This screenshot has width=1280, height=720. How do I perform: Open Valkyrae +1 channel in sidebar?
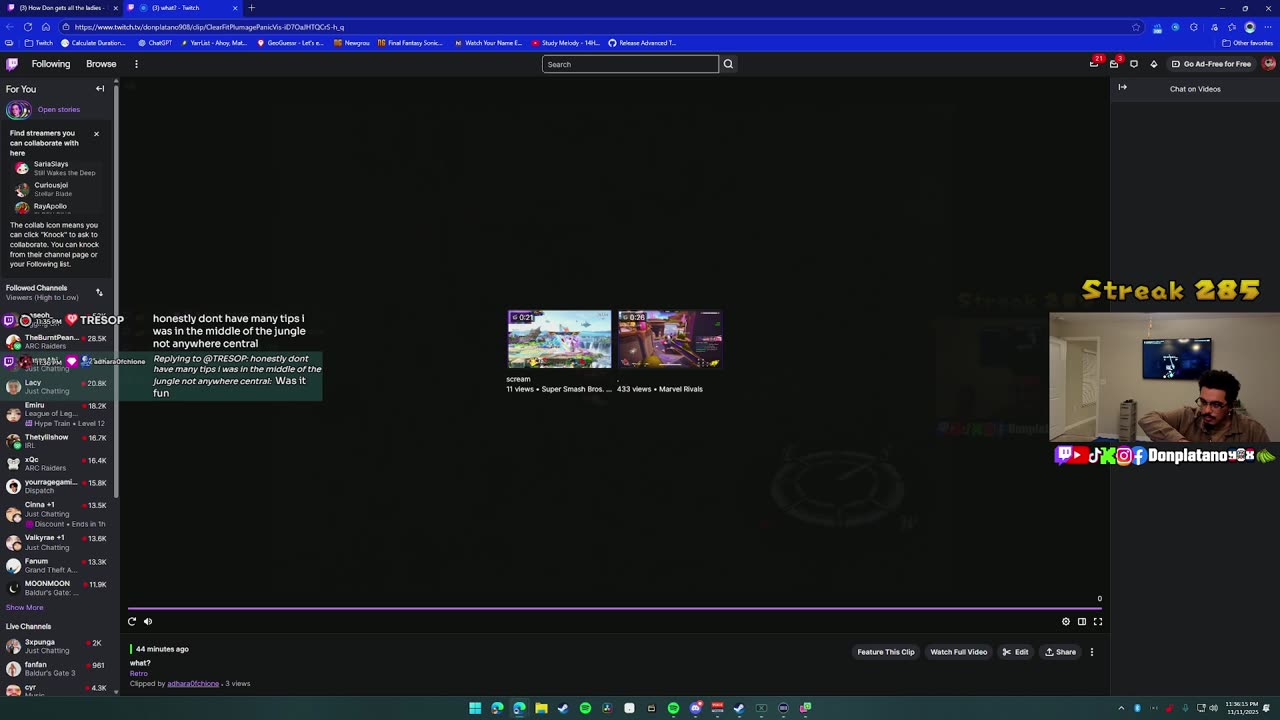[56, 542]
